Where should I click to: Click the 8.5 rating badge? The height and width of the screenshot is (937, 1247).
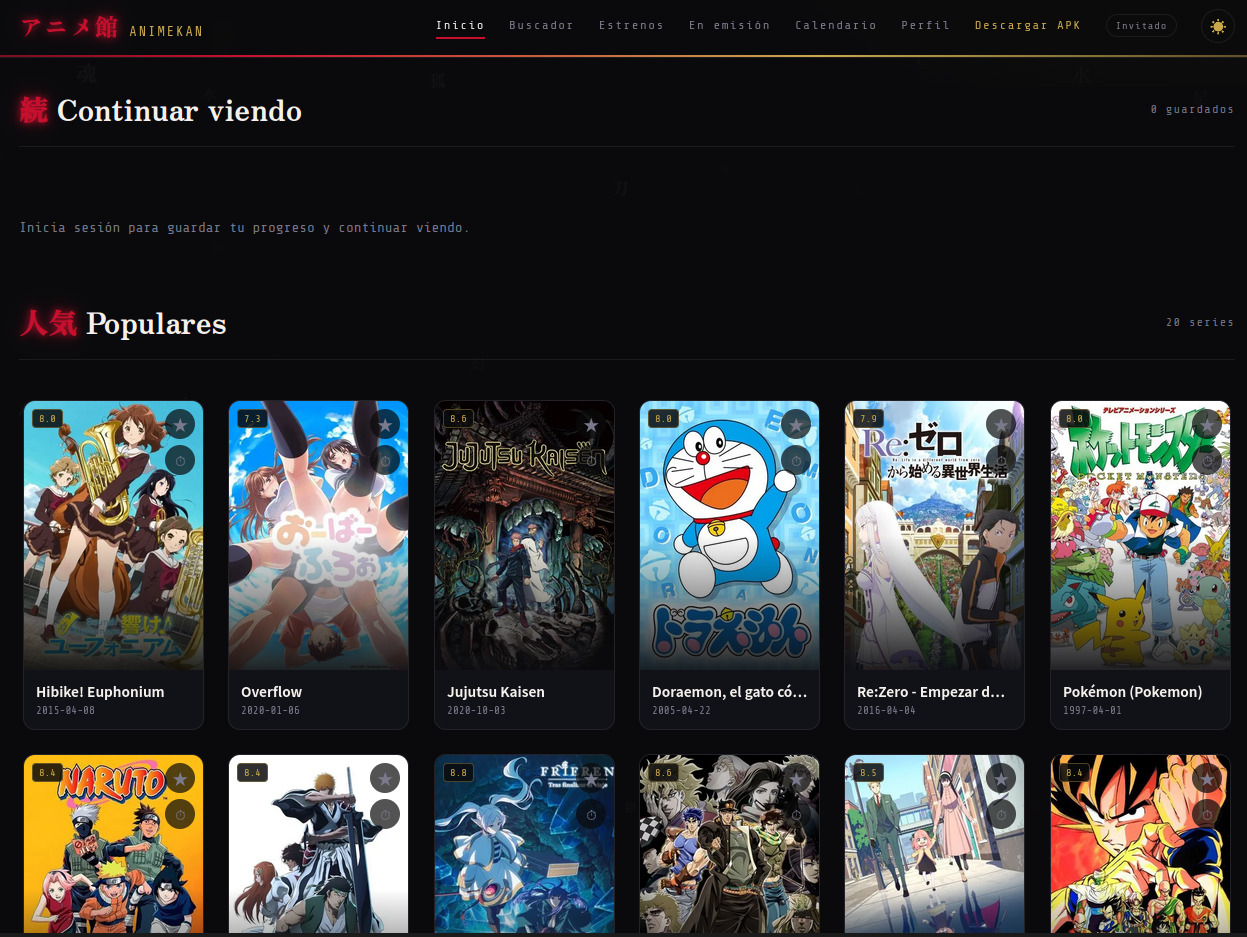[x=868, y=772]
